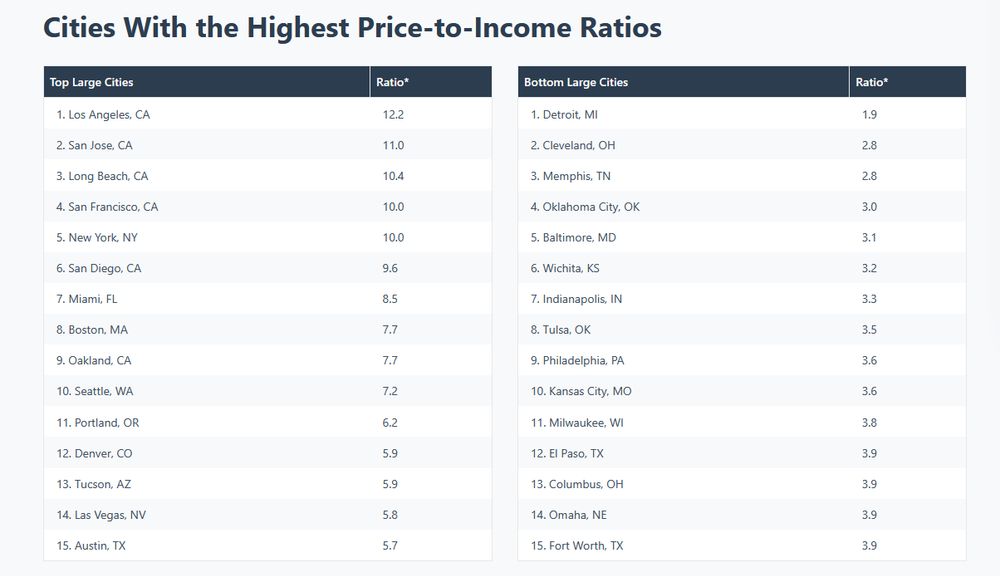The image size is (1000, 576).
Task: Select '7. Miami, FL' entry
Action: [268, 299]
